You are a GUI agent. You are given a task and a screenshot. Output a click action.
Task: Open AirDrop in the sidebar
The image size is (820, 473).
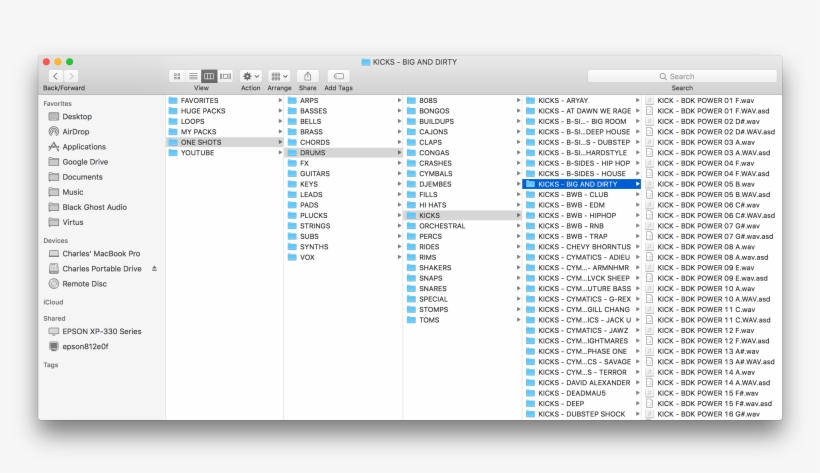(x=75, y=132)
